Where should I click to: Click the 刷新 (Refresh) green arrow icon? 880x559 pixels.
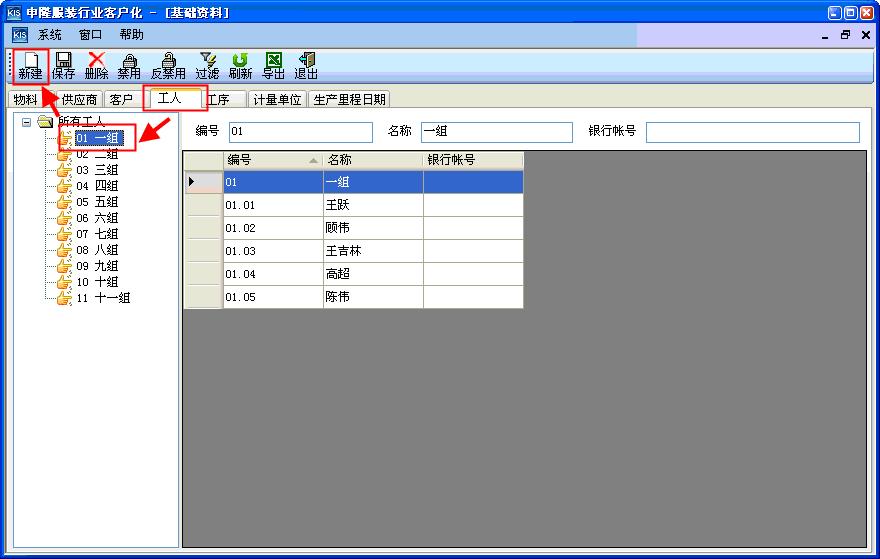(240, 65)
